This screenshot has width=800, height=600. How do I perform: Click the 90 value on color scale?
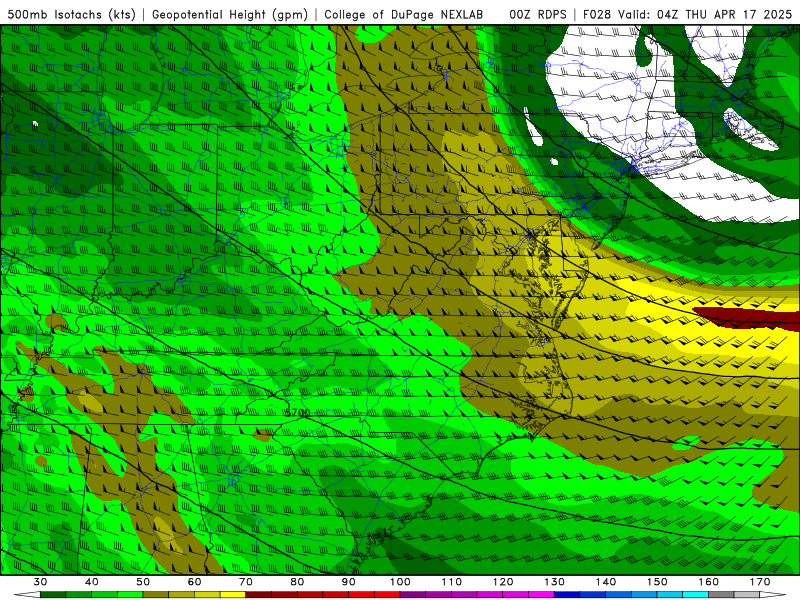(x=348, y=582)
